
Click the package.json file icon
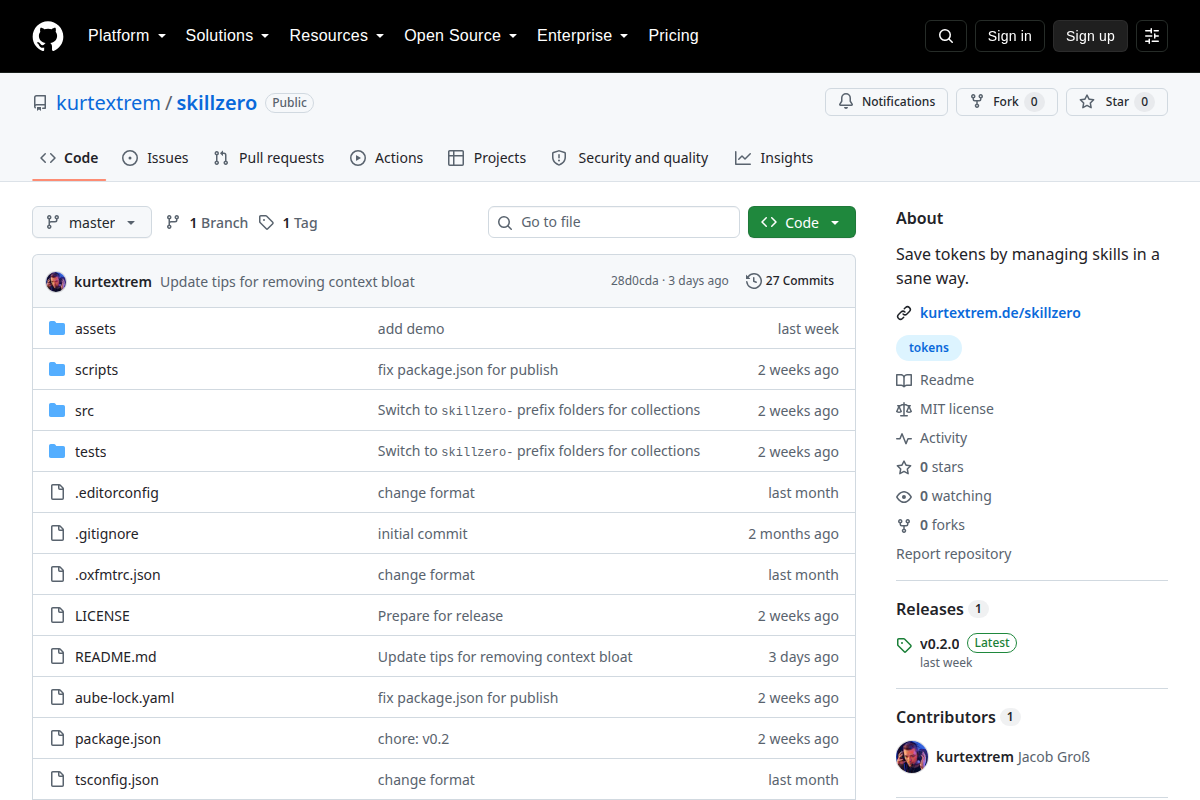coord(57,739)
